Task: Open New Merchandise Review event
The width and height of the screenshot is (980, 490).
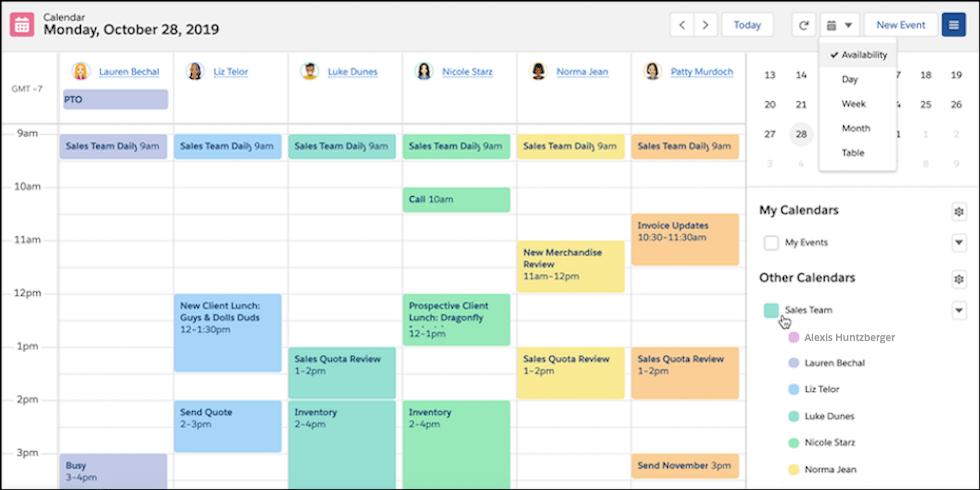Action: point(571,266)
